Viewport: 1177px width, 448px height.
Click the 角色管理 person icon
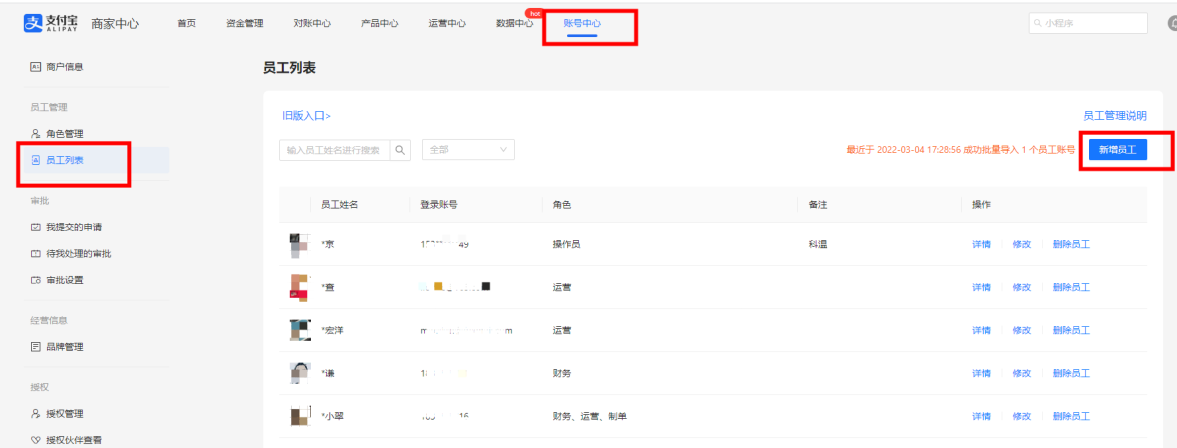point(35,134)
